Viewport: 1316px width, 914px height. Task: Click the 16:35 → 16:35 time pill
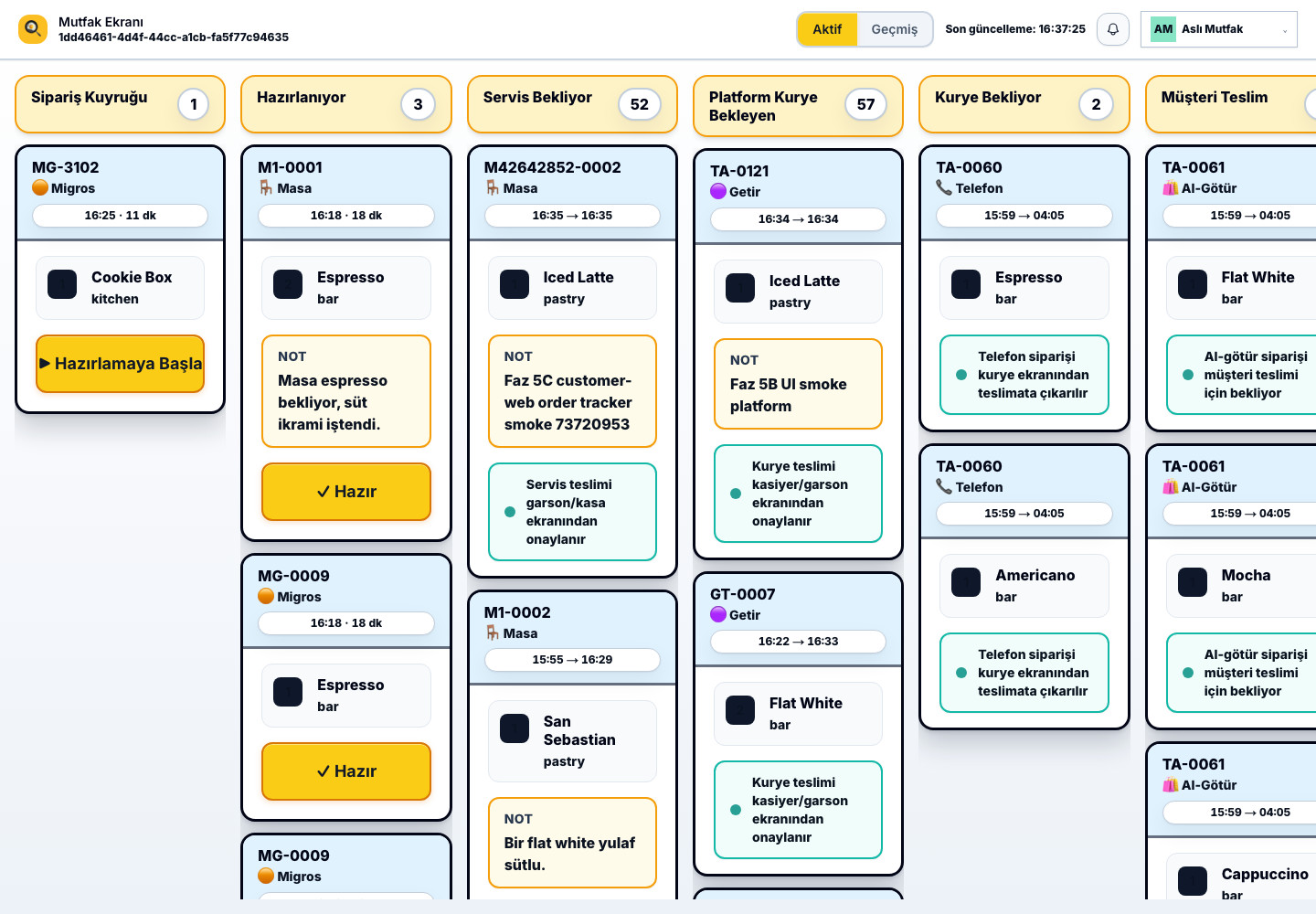572,216
